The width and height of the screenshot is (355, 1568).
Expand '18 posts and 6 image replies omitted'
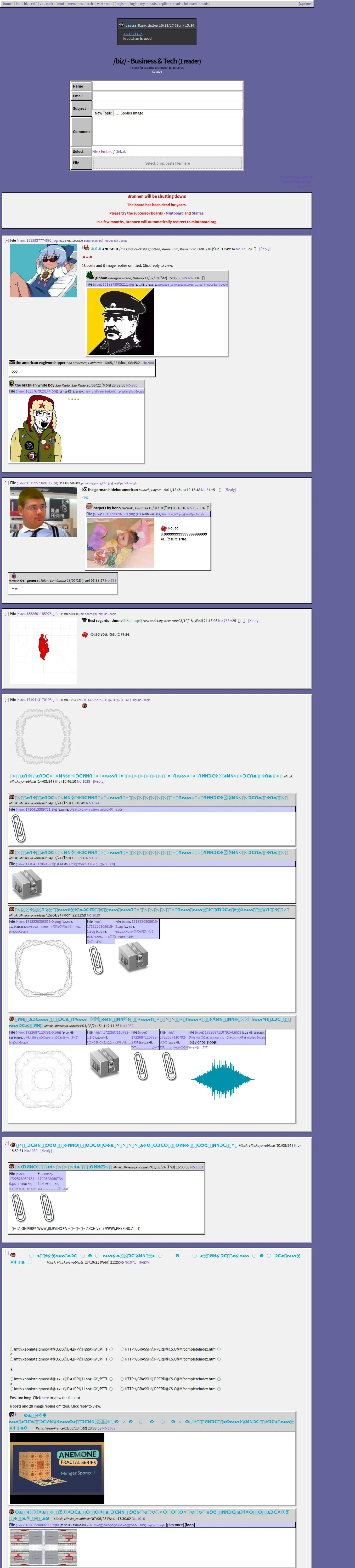(x=127, y=266)
